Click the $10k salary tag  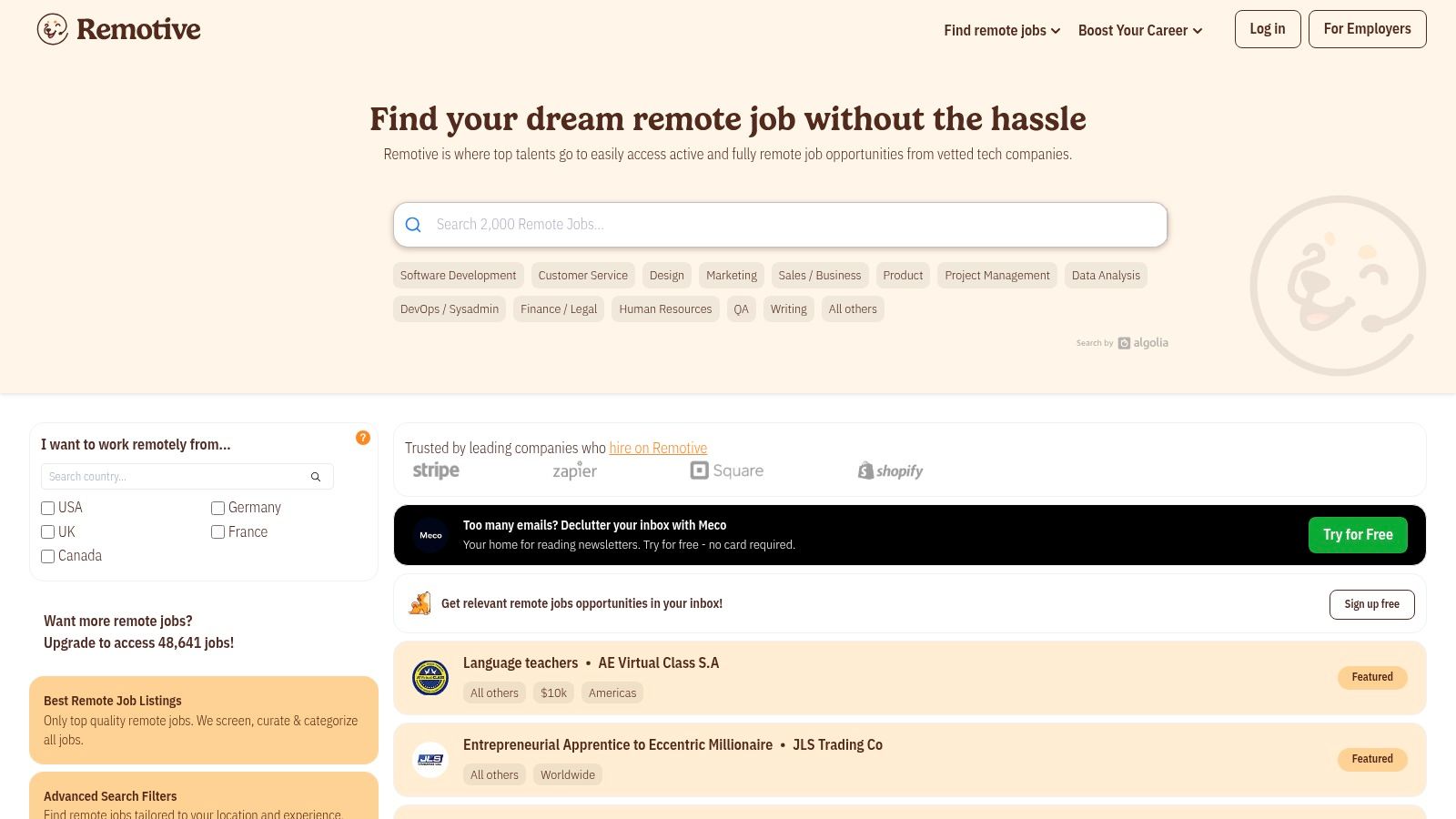[553, 693]
